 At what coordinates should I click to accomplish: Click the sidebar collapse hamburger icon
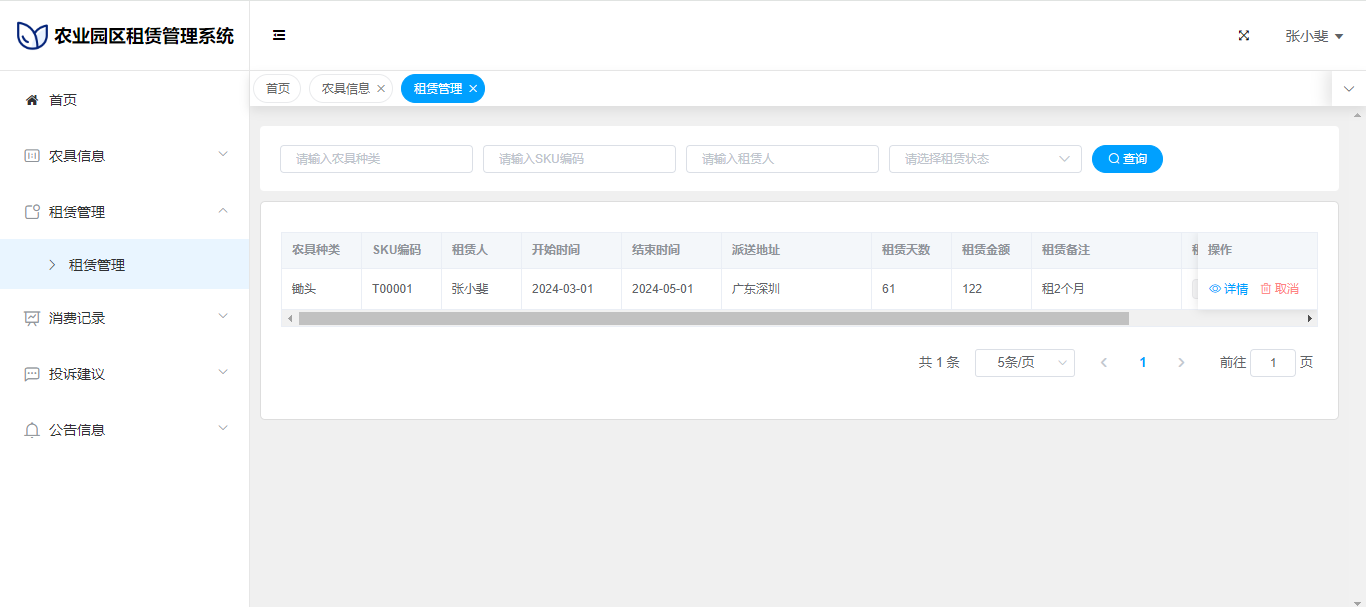coord(279,35)
